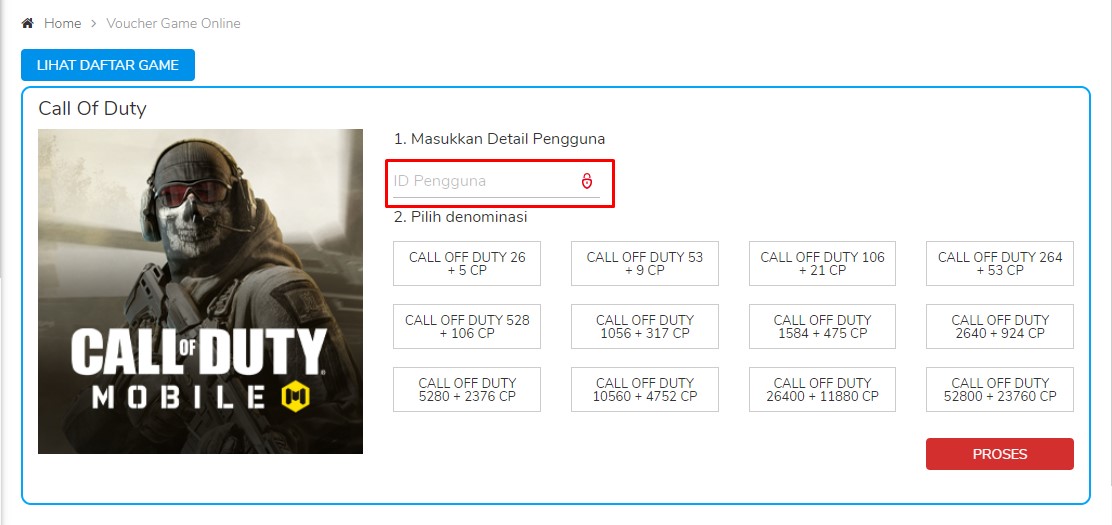Viewport: 1112px width, 525px height.
Task: Select CALL OFF DUTY 53 + 9 CP
Action: [645, 263]
